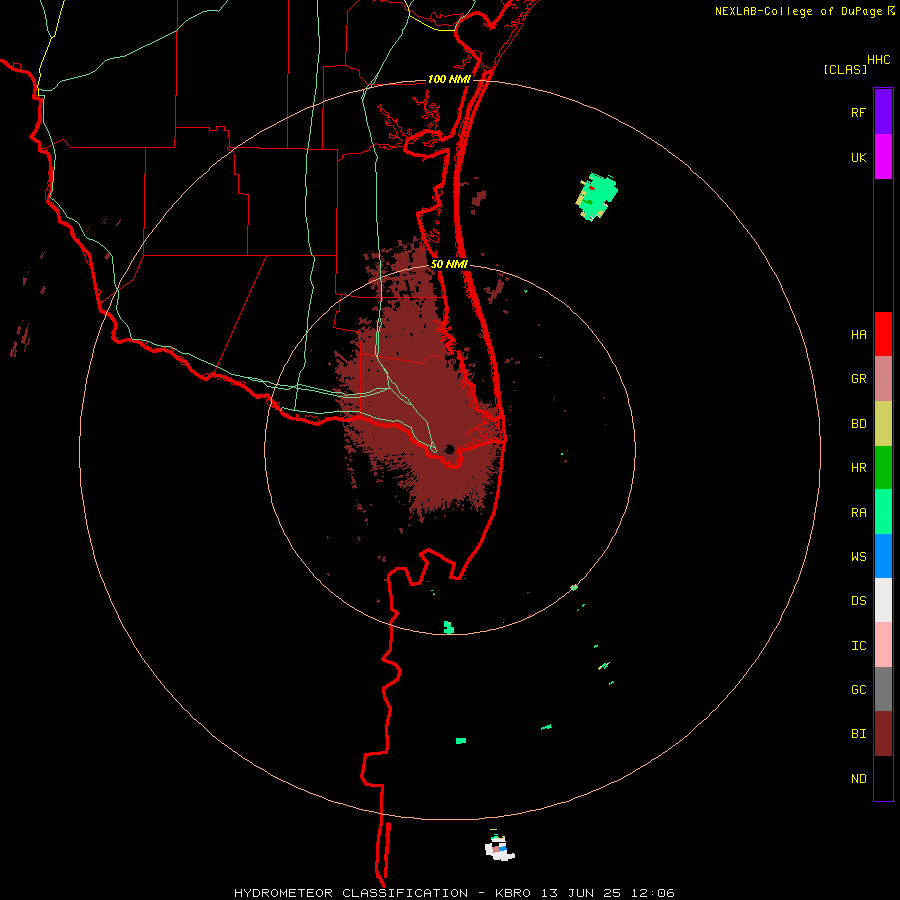Click the ND legend label

pyautogui.click(x=858, y=779)
